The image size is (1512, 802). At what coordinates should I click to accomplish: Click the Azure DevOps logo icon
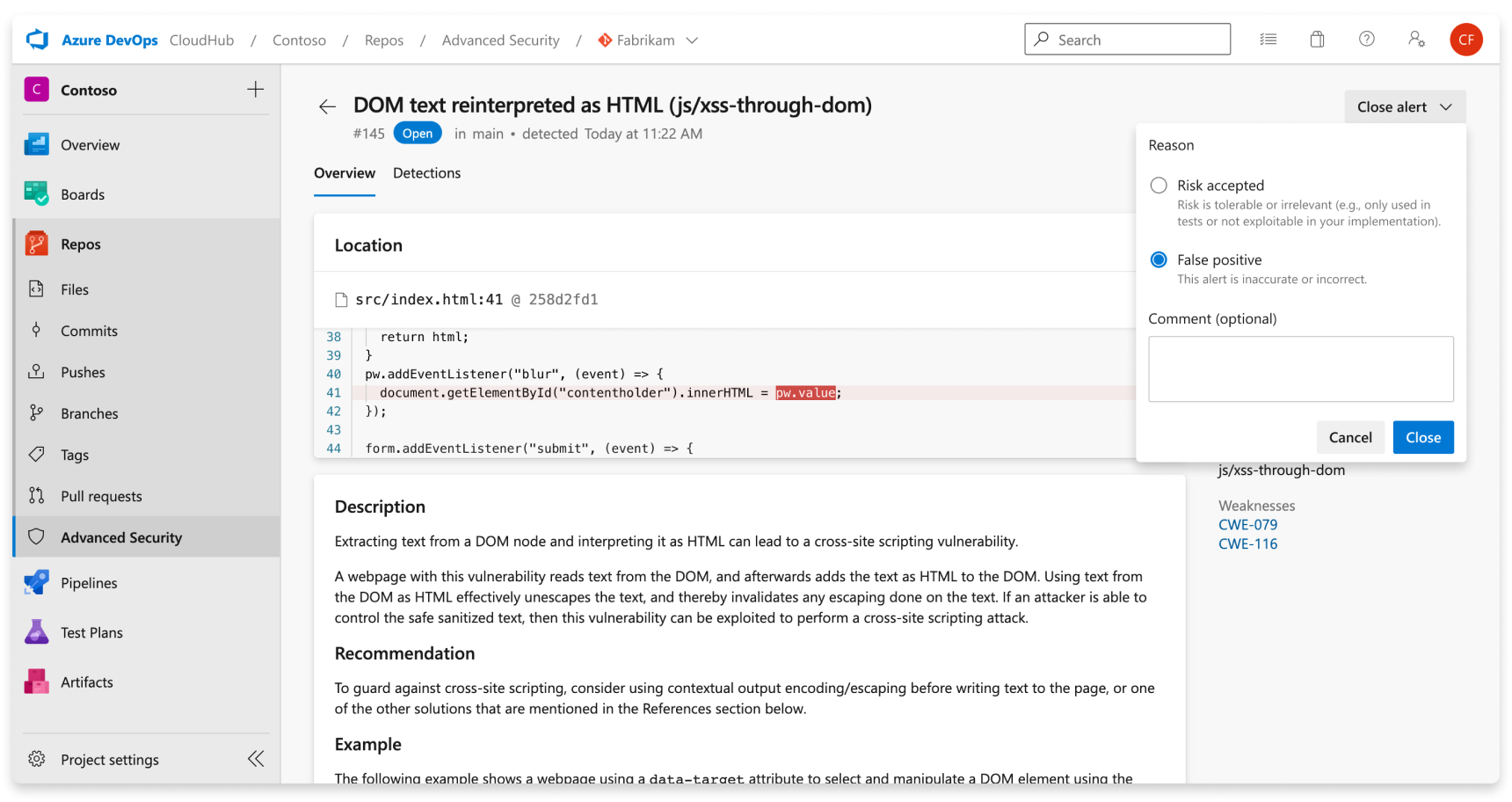tap(37, 40)
